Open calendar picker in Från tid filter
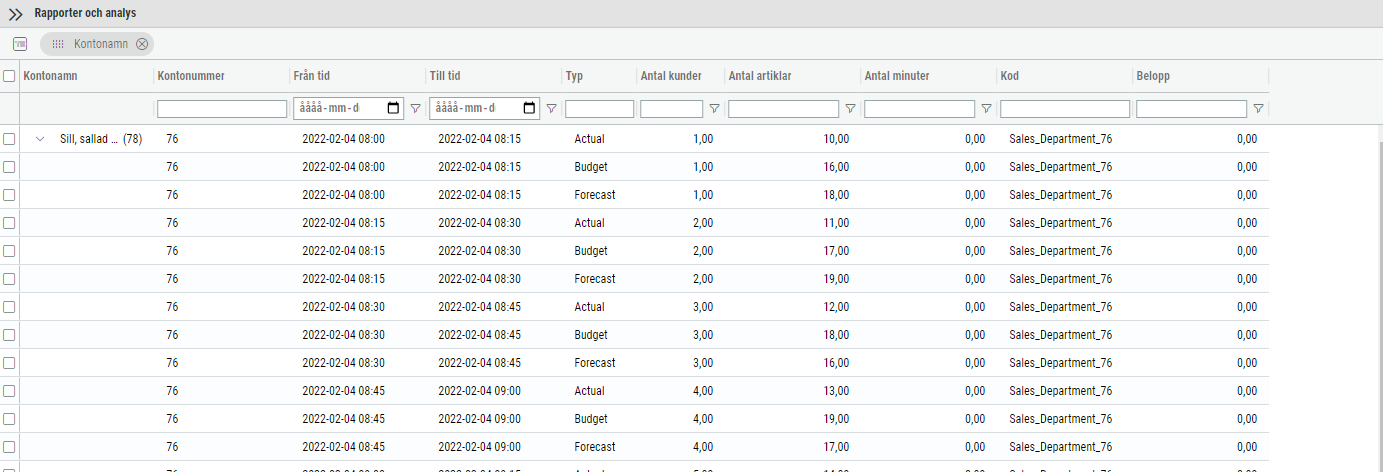This screenshot has height=472, width=1383. click(x=393, y=108)
